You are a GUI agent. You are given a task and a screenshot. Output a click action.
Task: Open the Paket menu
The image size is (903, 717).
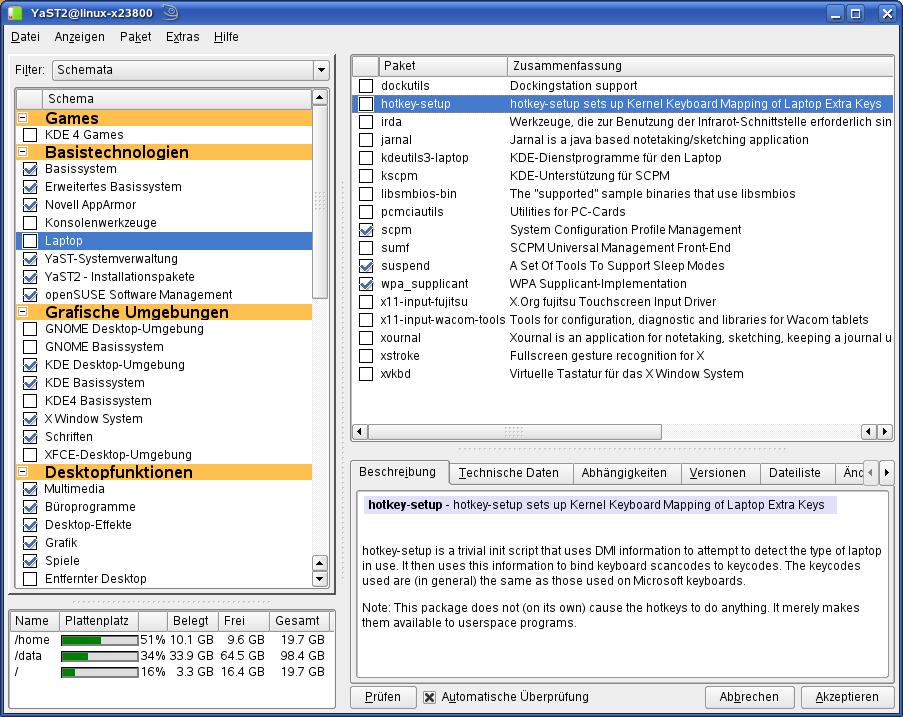pyautogui.click(x=135, y=37)
